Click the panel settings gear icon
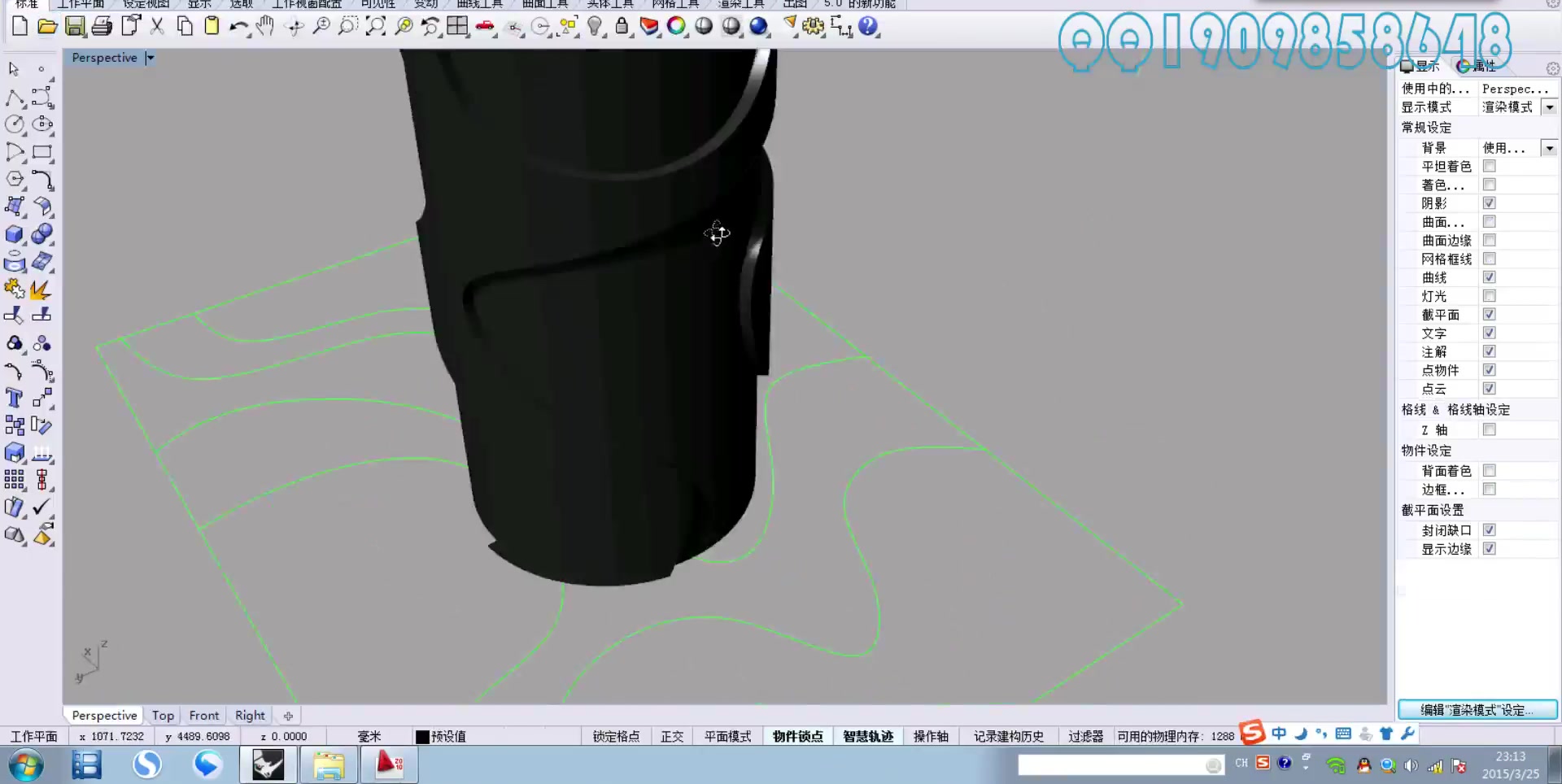 1552,68
